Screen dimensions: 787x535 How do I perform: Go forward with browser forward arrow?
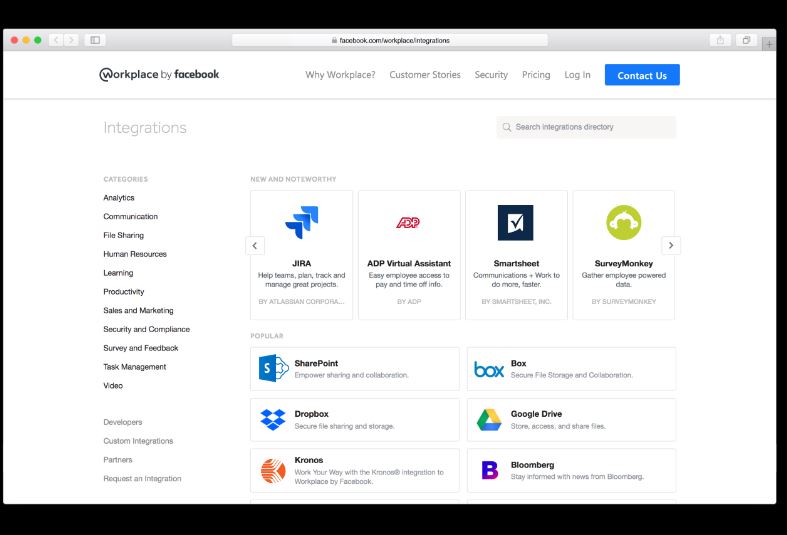(72, 40)
